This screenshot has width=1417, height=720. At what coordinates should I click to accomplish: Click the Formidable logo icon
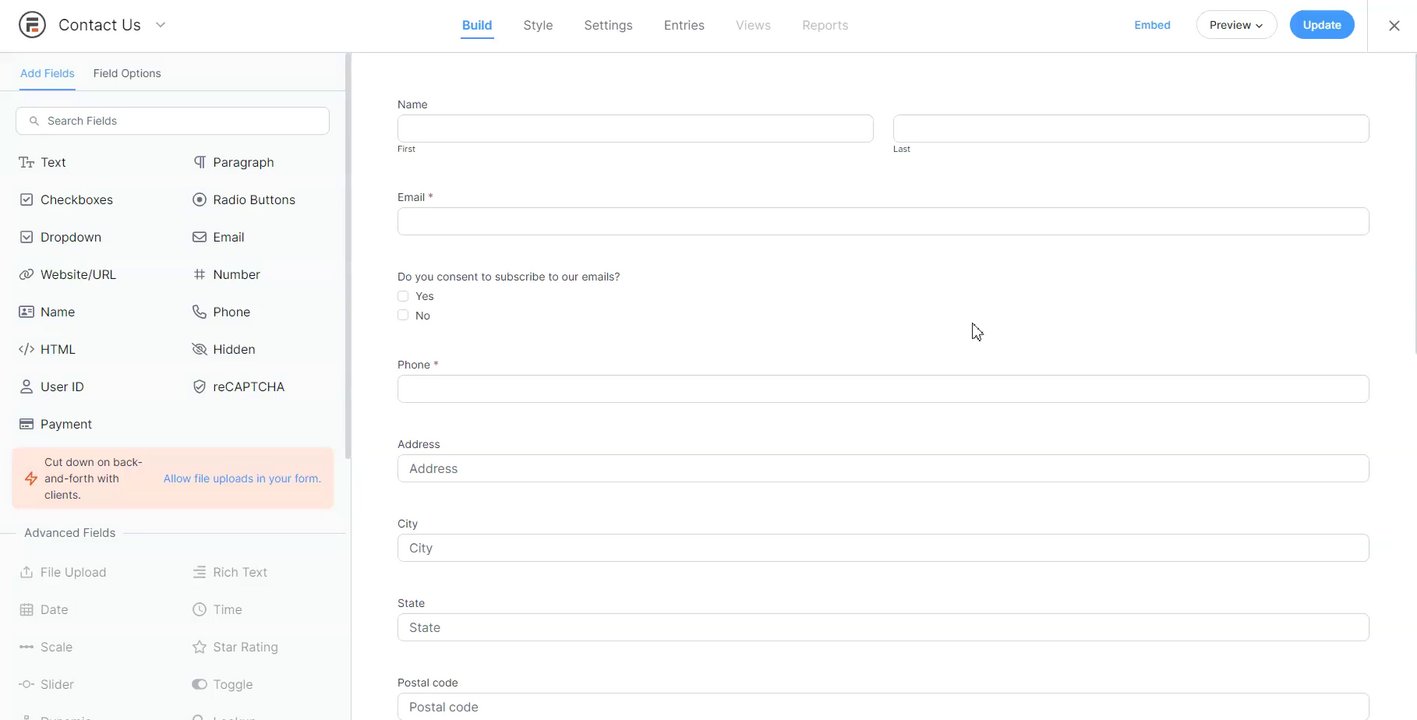coord(32,25)
